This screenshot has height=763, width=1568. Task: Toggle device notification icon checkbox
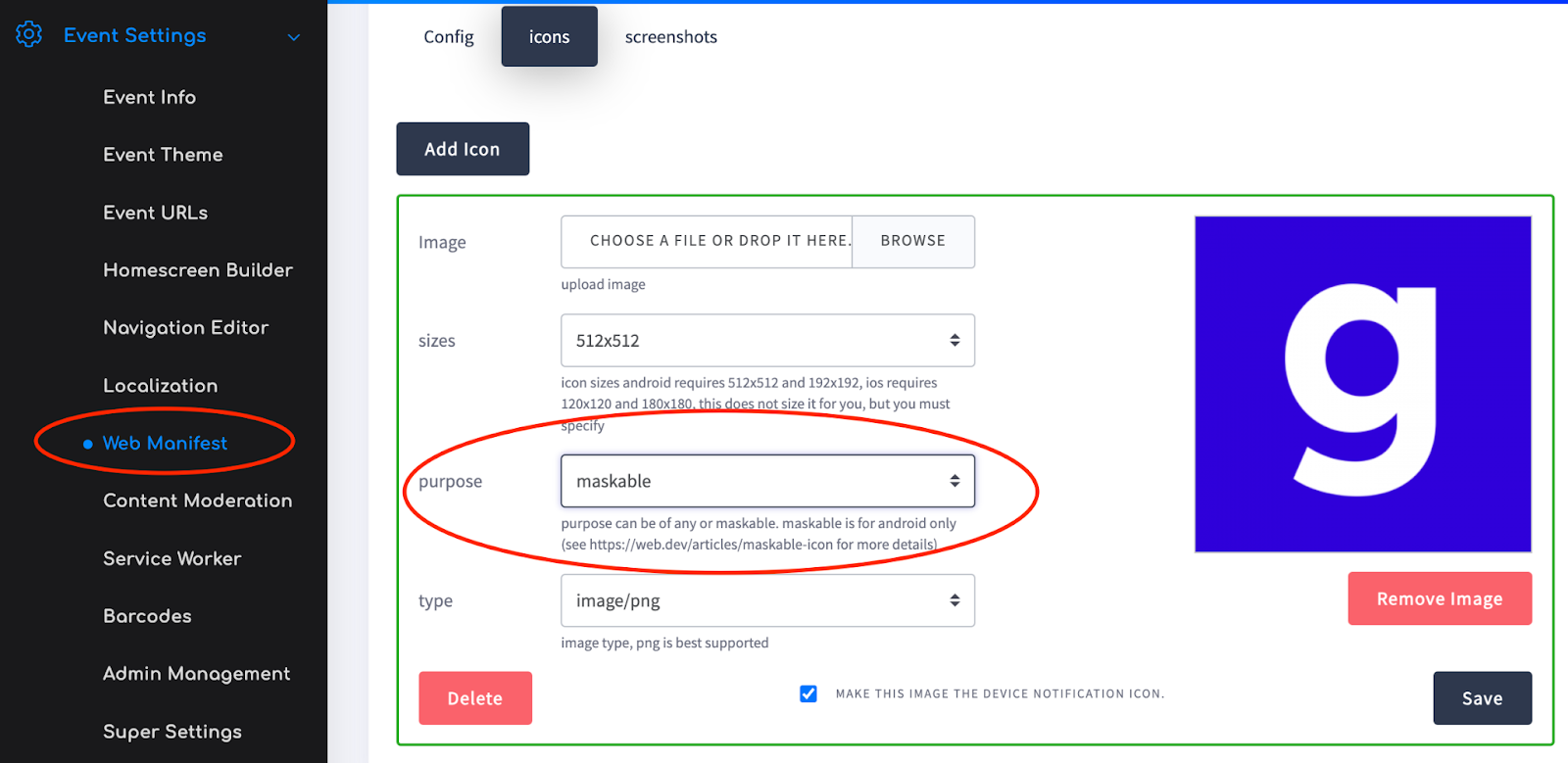808,693
